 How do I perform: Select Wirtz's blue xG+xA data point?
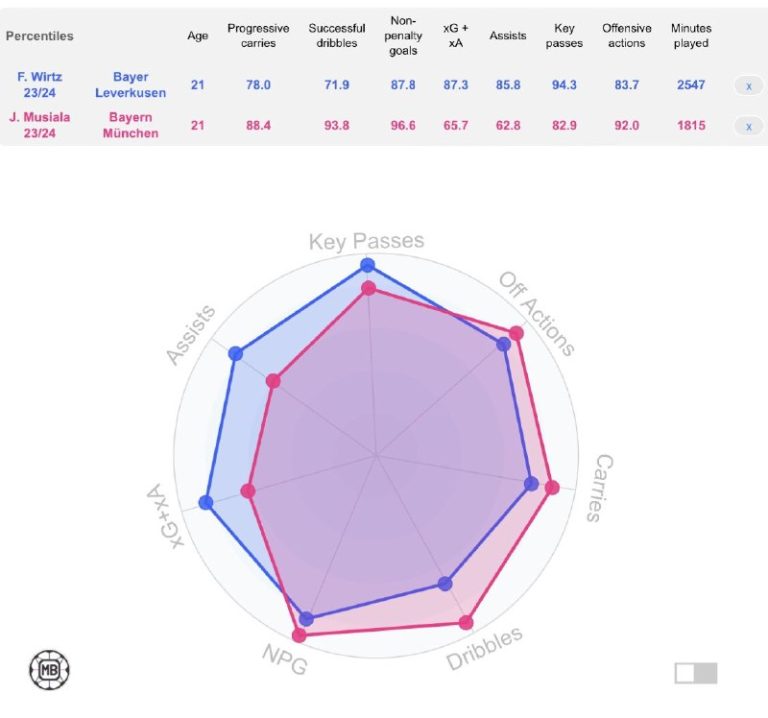point(206,503)
